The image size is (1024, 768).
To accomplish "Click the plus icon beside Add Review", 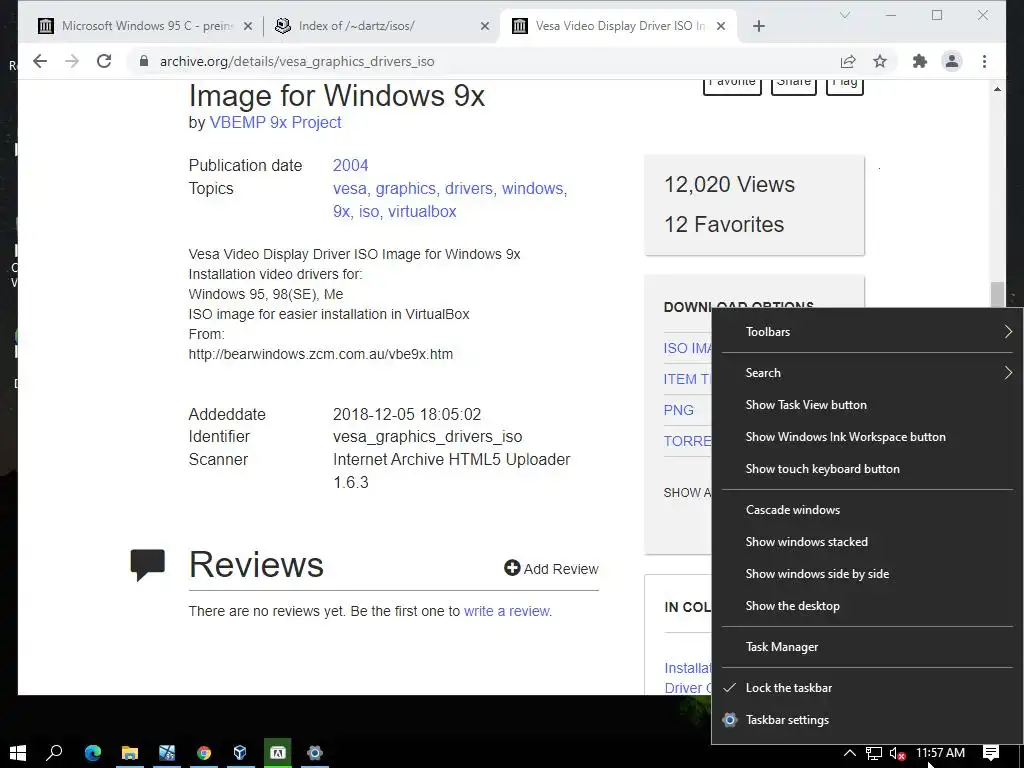I will coord(512,568).
